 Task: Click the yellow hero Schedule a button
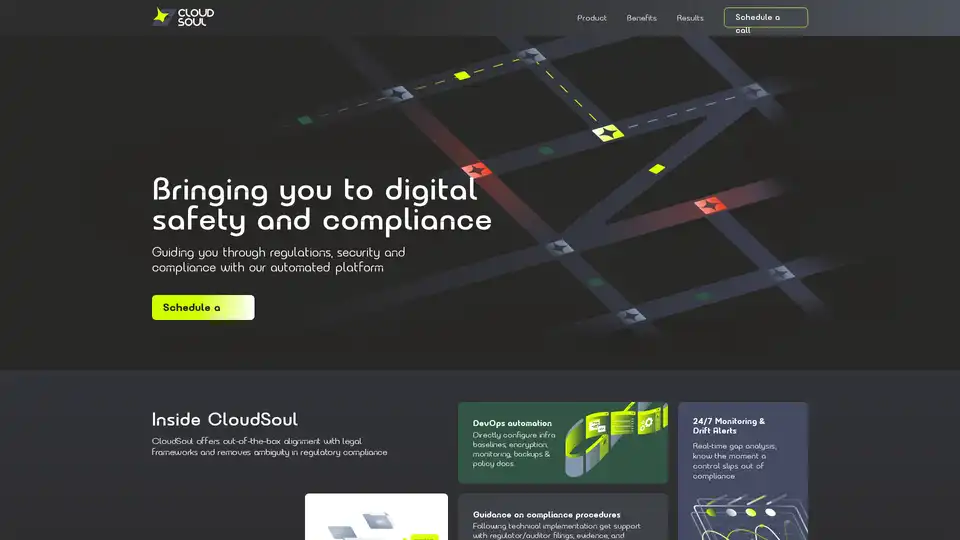pyautogui.click(x=203, y=308)
